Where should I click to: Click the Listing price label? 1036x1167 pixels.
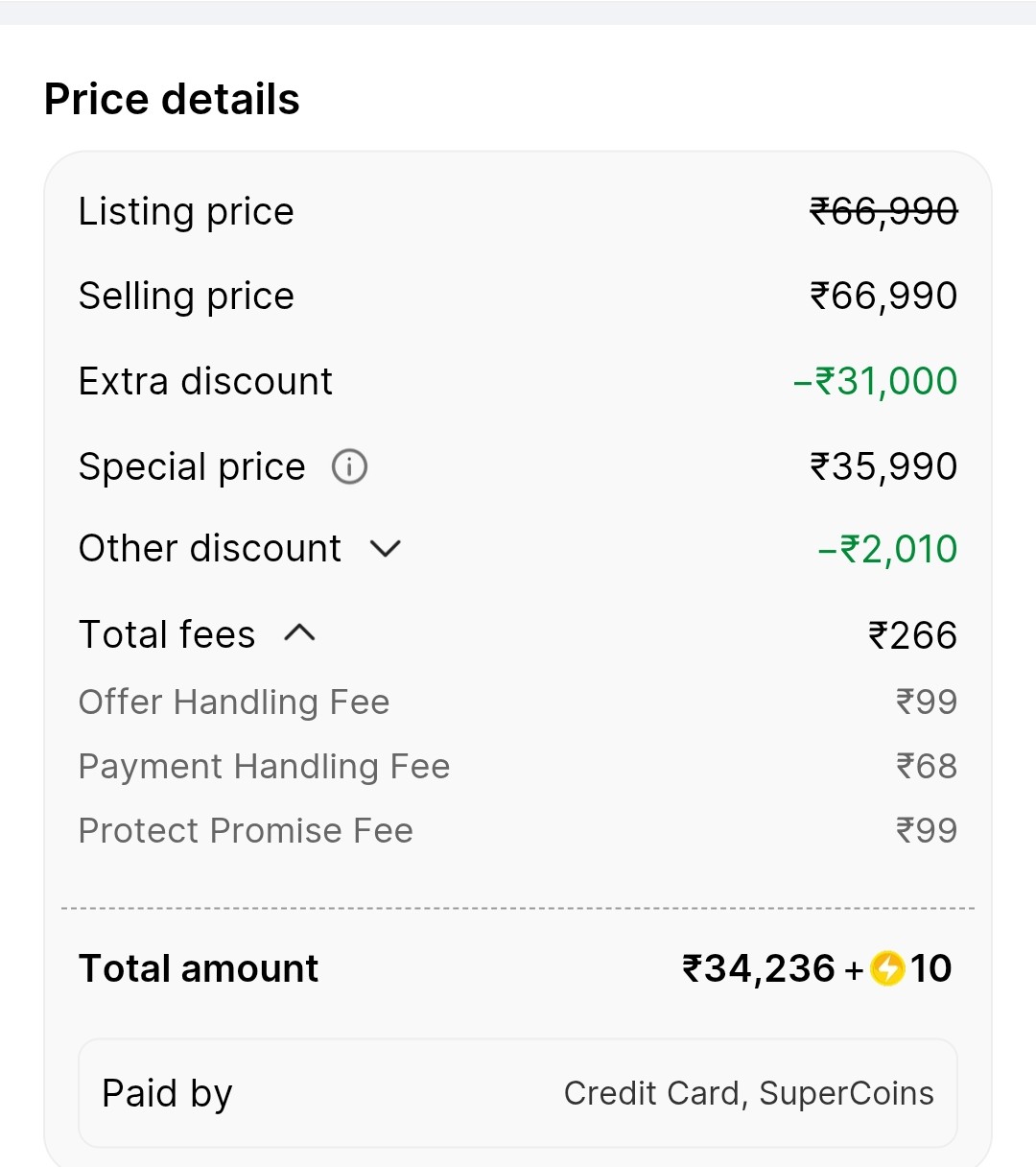pyautogui.click(x=186, y=212)
